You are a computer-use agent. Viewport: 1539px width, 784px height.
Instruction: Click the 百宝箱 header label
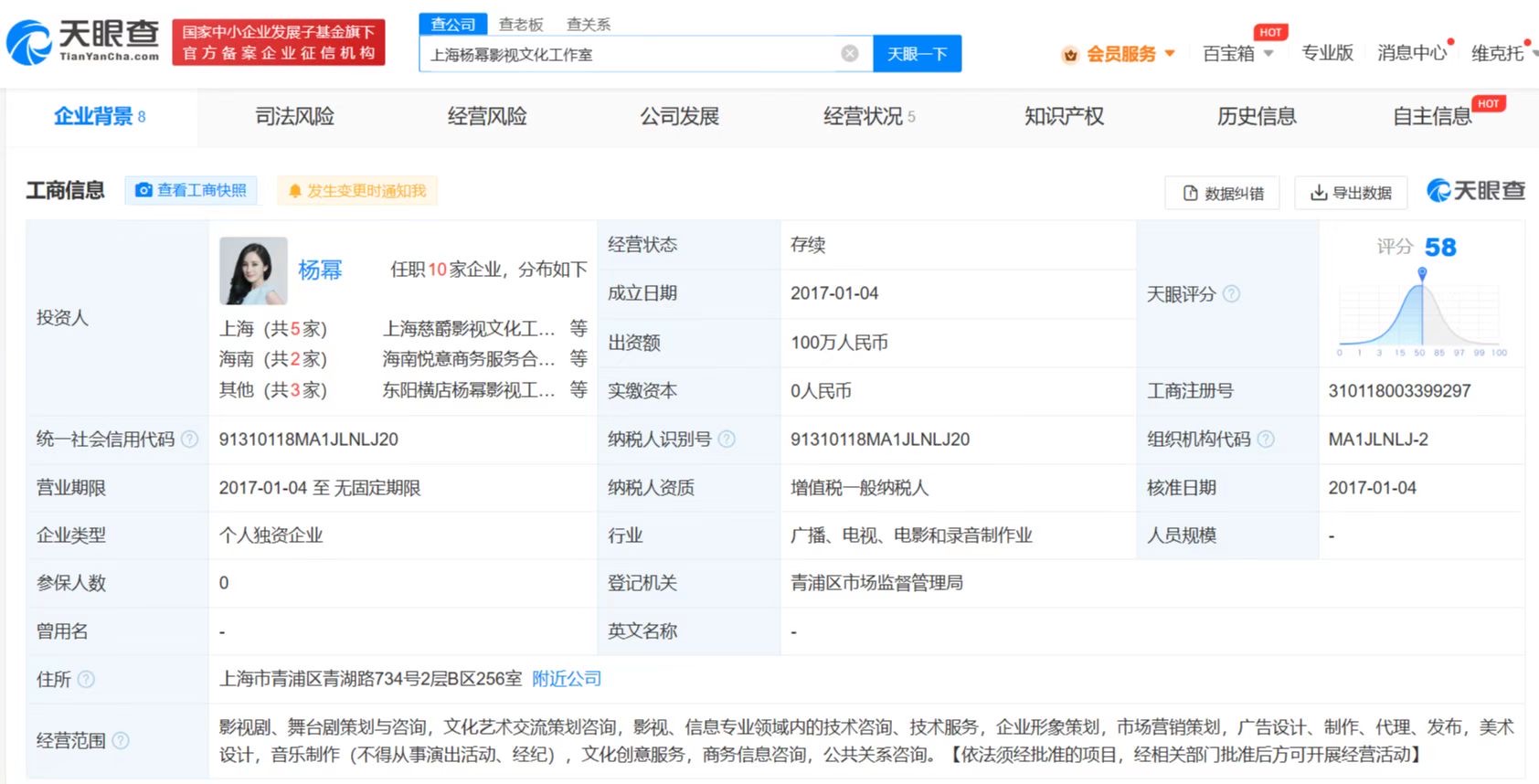pyautogui.click(x=1228, y=54)
